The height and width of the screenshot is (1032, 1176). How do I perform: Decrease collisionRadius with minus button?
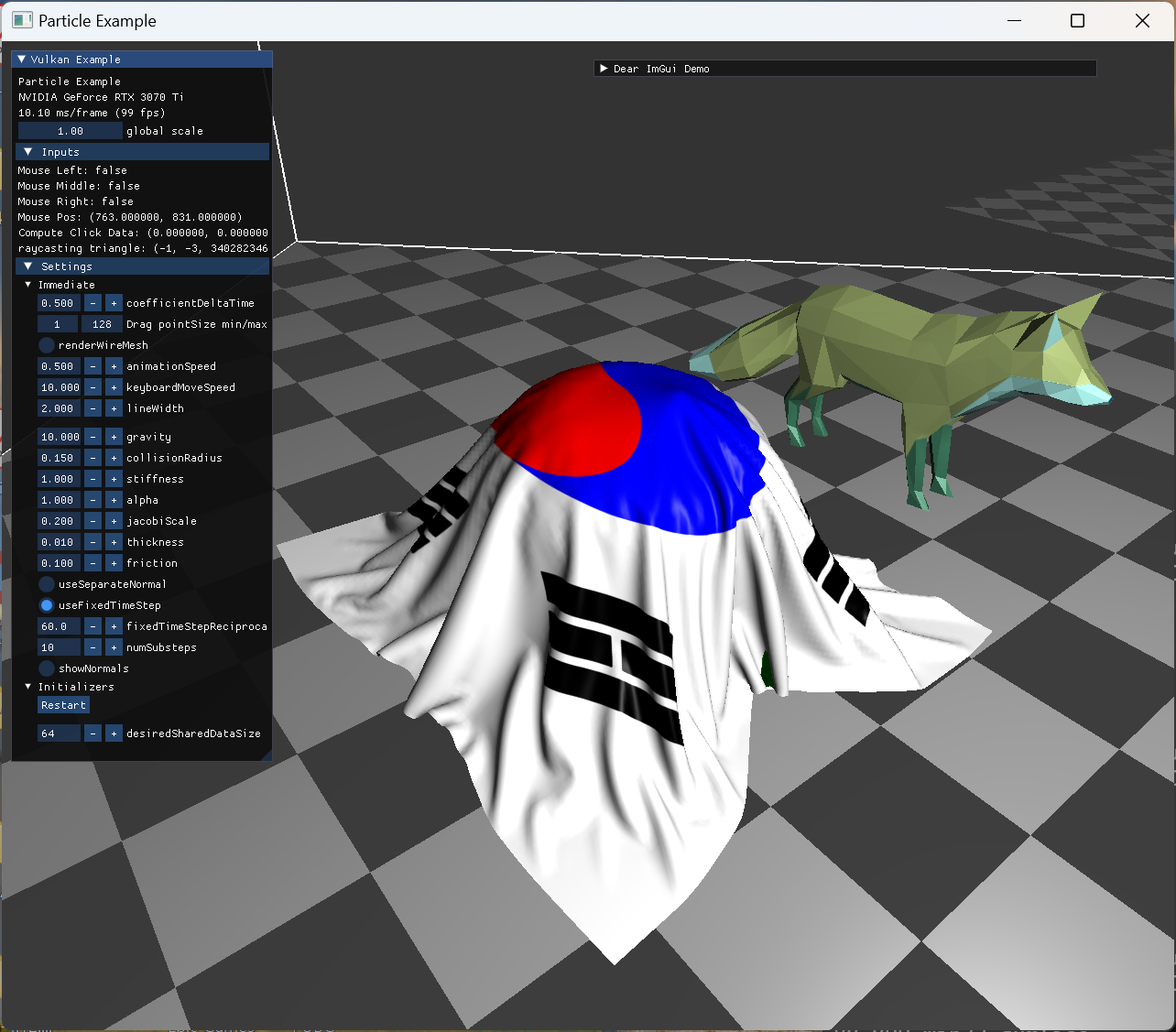pos(93,458)
